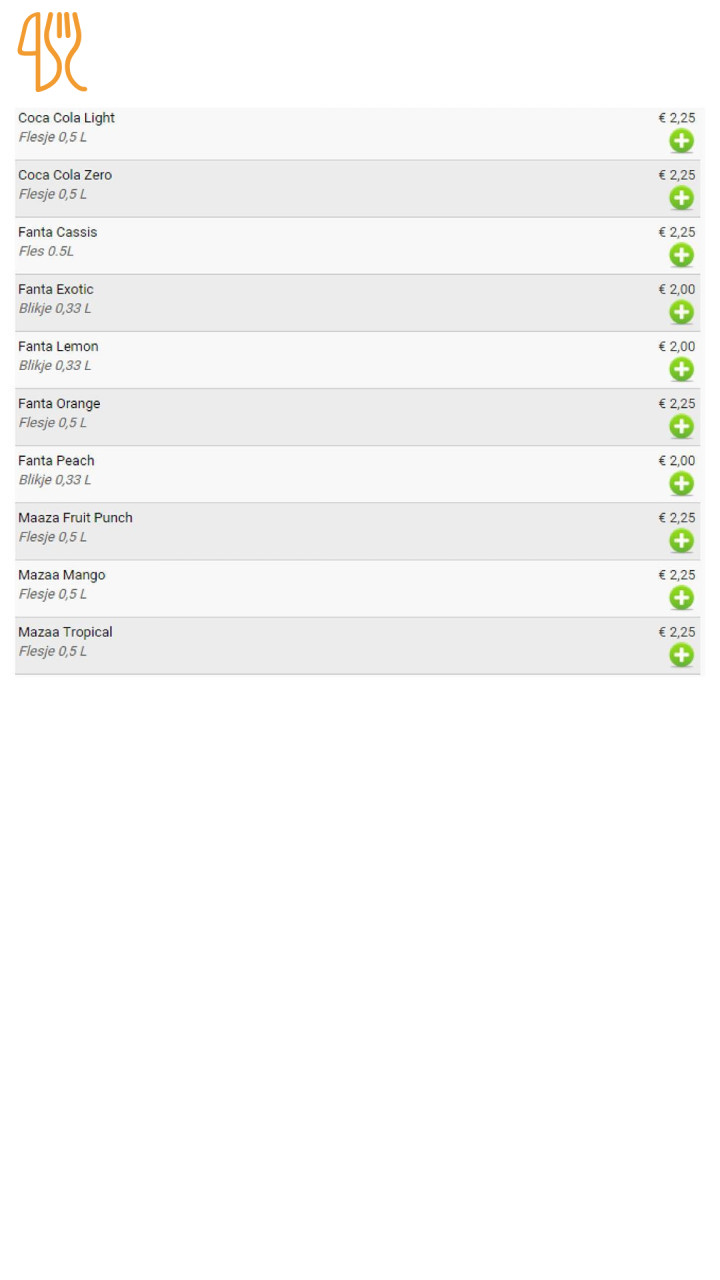This screenshot has width=720, height=1280.
Task: Click the plus button for Fanta Peach
Action: [681, 483]
